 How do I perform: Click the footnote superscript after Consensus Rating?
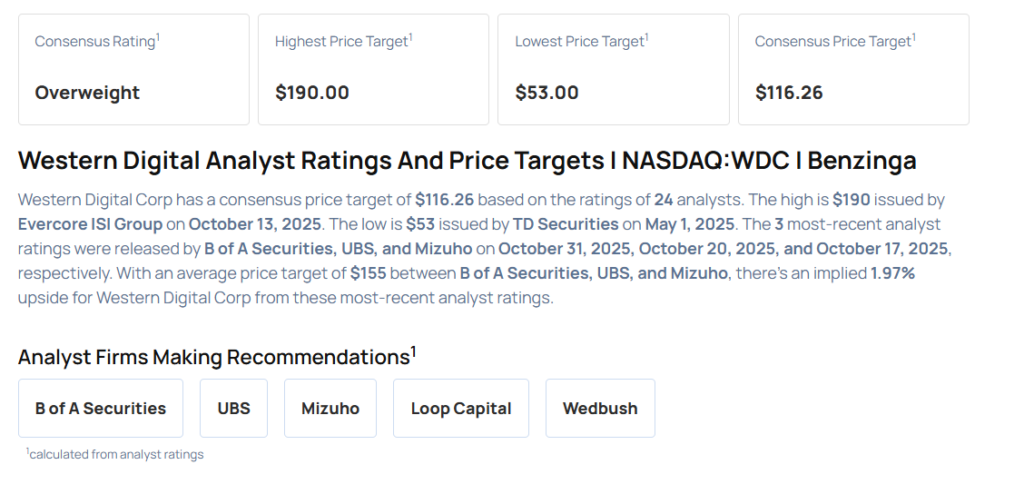(x=158, y=38)
